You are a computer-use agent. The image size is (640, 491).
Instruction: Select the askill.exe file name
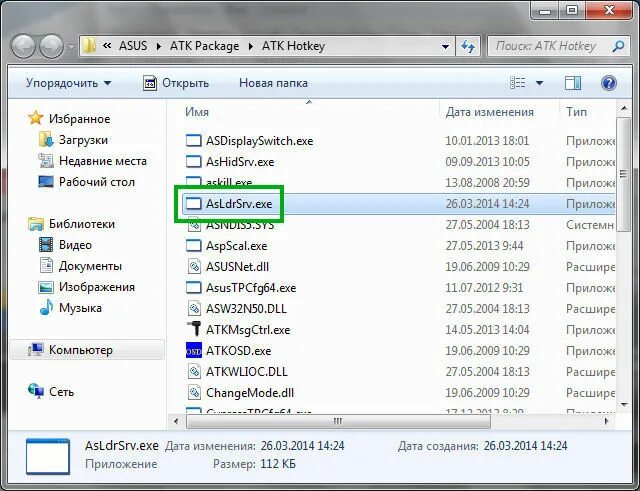pos(229,183)
